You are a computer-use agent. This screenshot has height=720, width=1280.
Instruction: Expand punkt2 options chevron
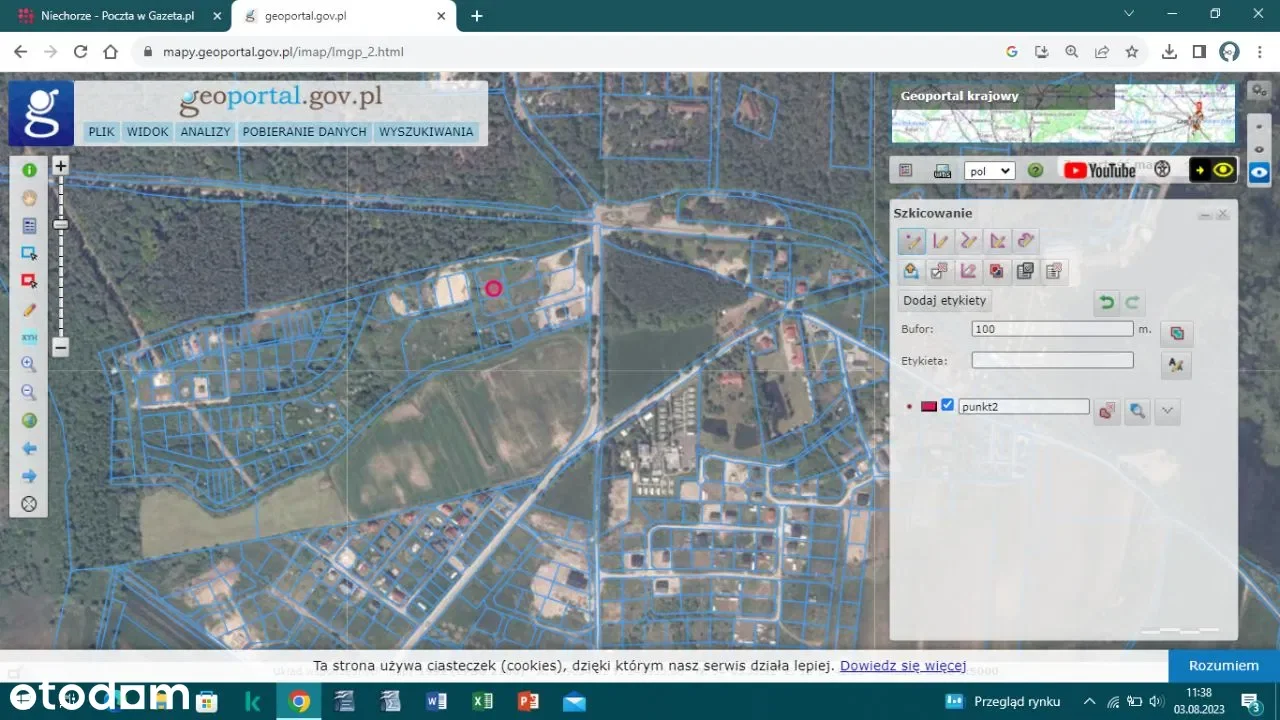[1167, 411]
